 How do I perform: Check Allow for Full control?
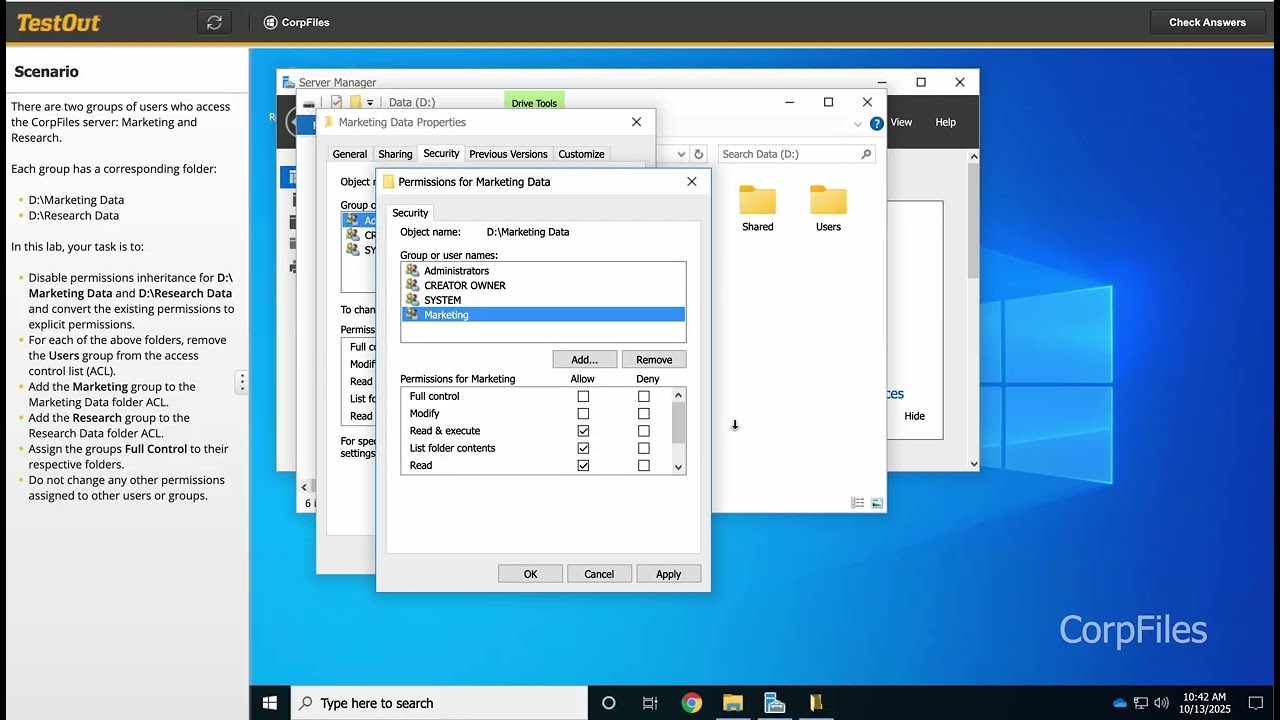pos(583,396)
